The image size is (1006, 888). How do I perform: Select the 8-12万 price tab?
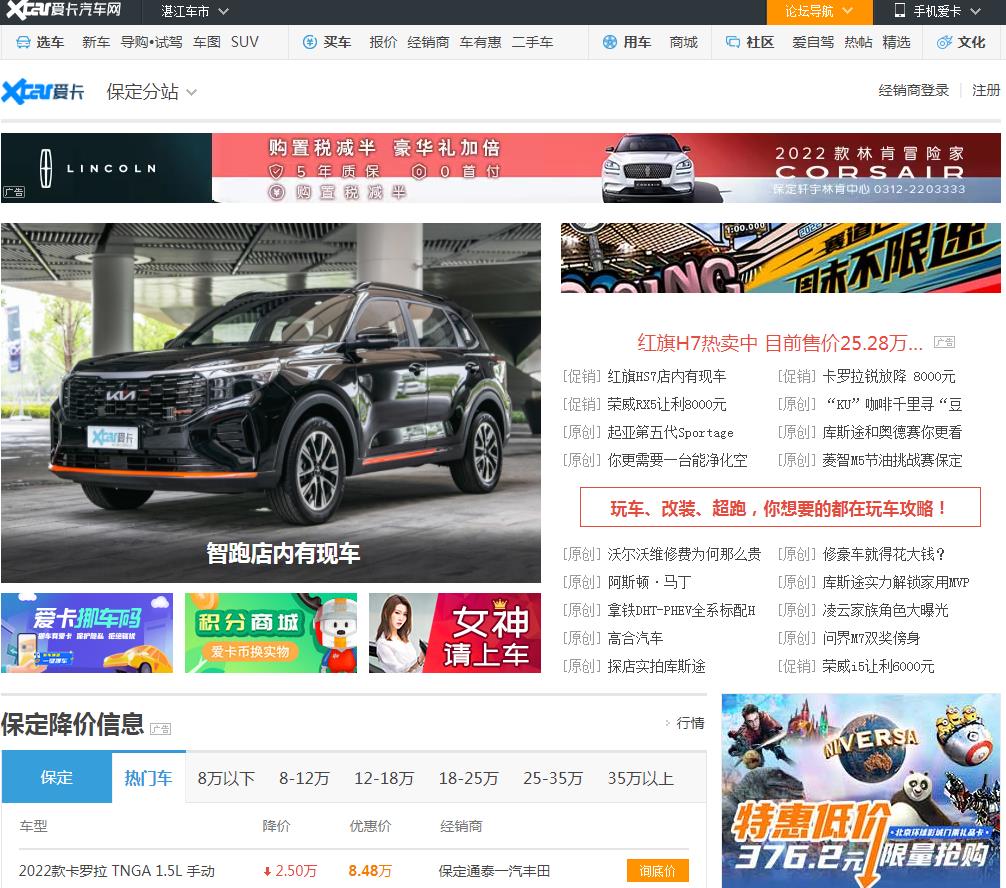point(304,778)
